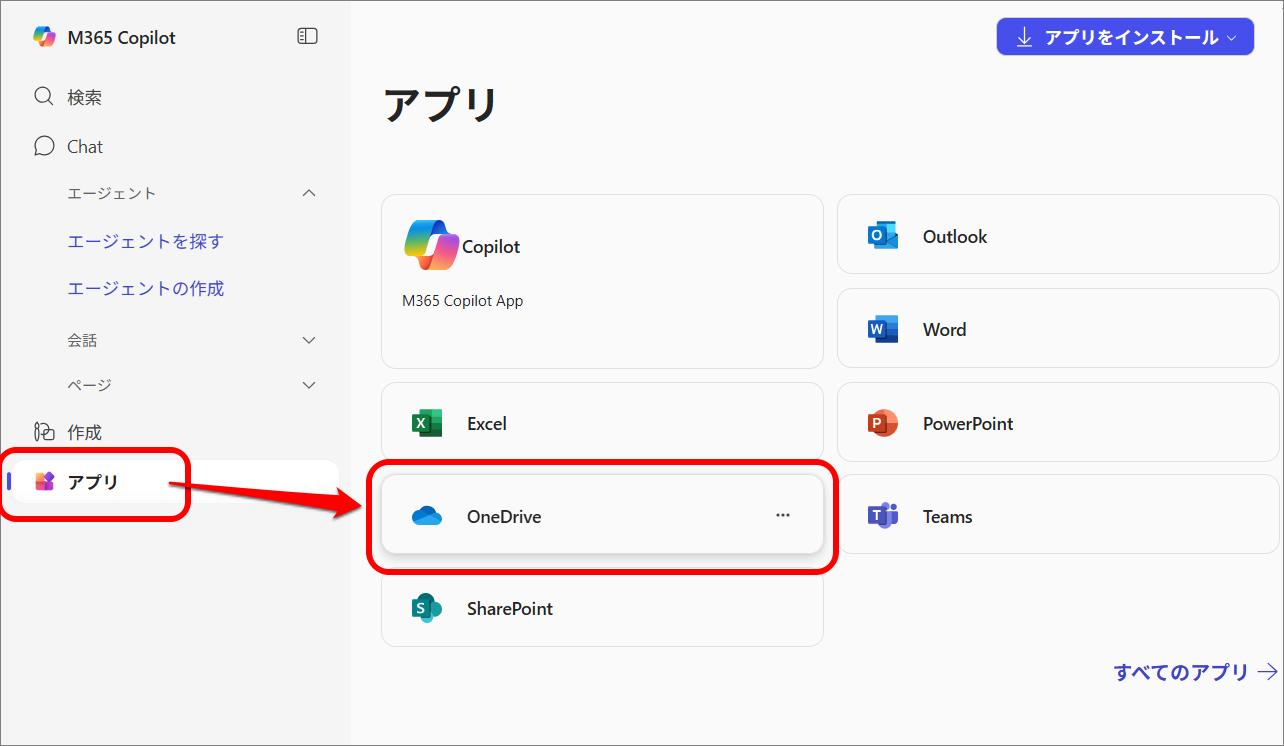Open the Copilot app card
Image resolution: width=1284 pixels, height=746 pixels.
pyautogui.click(x=602, y=282)
